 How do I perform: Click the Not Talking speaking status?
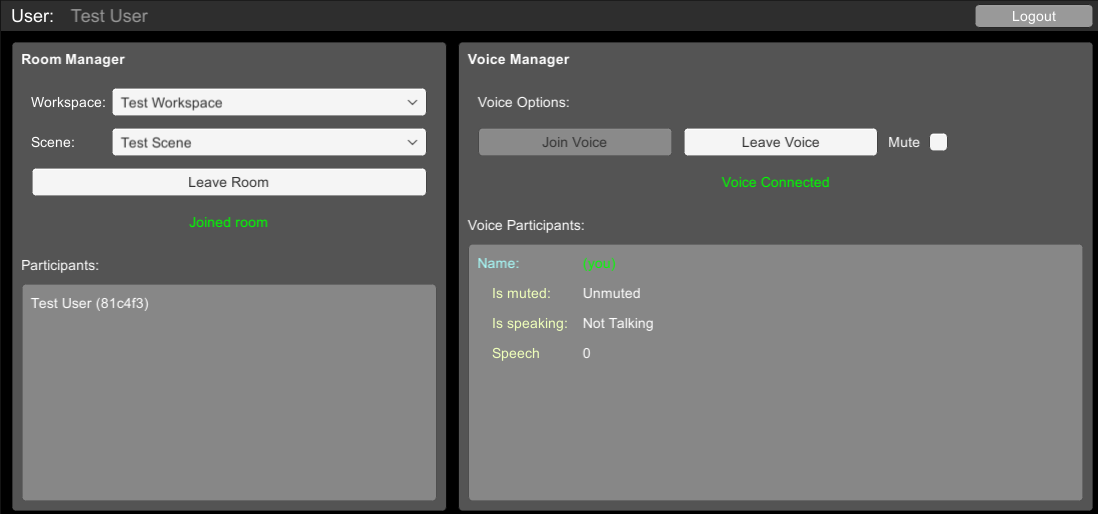click(x=617, y=323)
